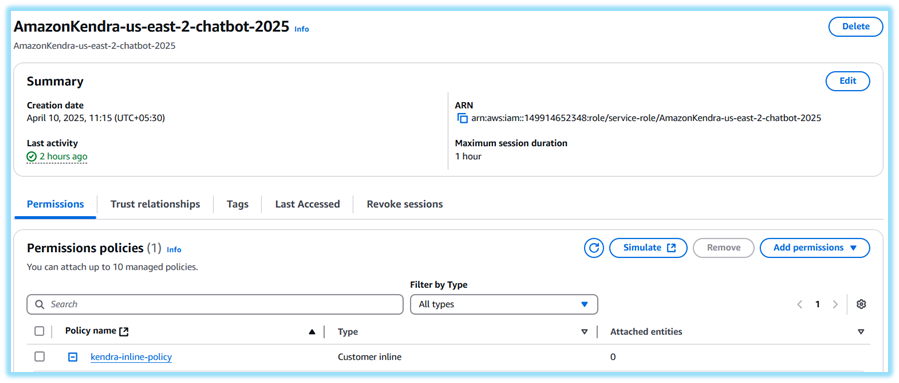Click the Type column header
Image resolution: width=899 pixels, height=383 pixels.
click(x=348, y=332)
